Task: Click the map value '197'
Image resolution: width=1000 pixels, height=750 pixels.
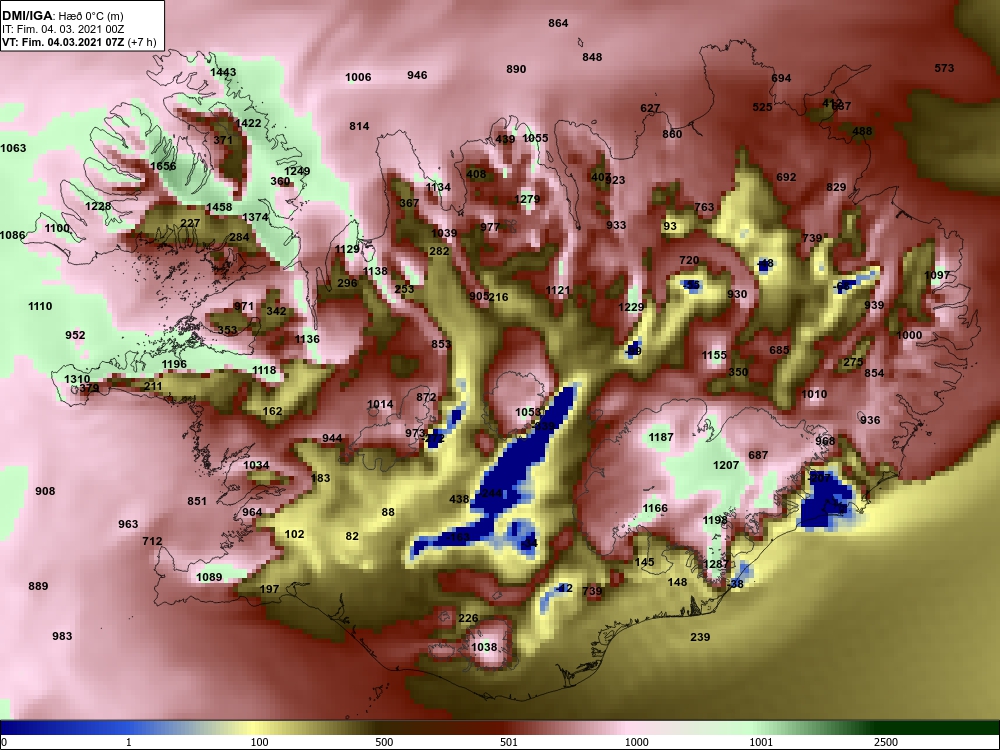Action: (x=270, y=589)
